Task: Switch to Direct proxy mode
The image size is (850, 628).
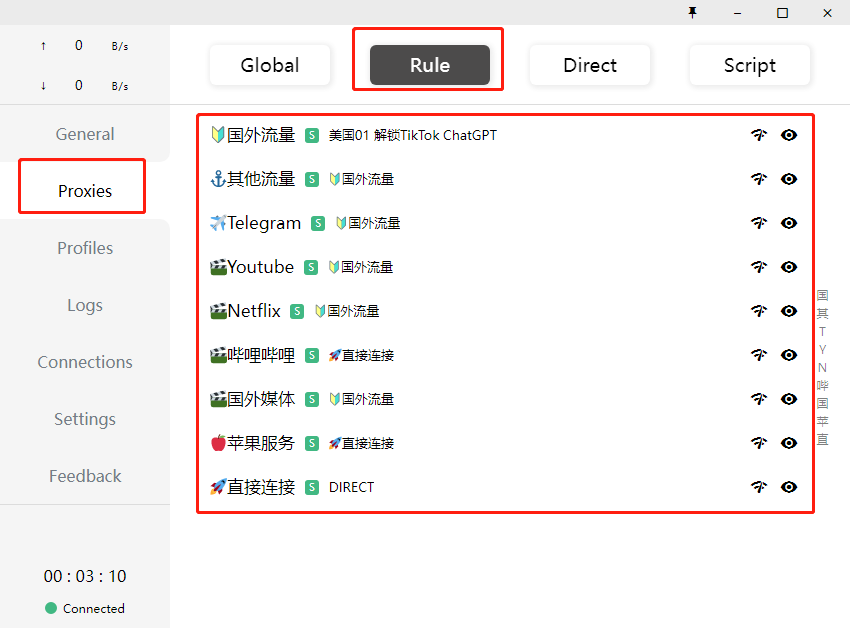Action: (x=590, y=65)
